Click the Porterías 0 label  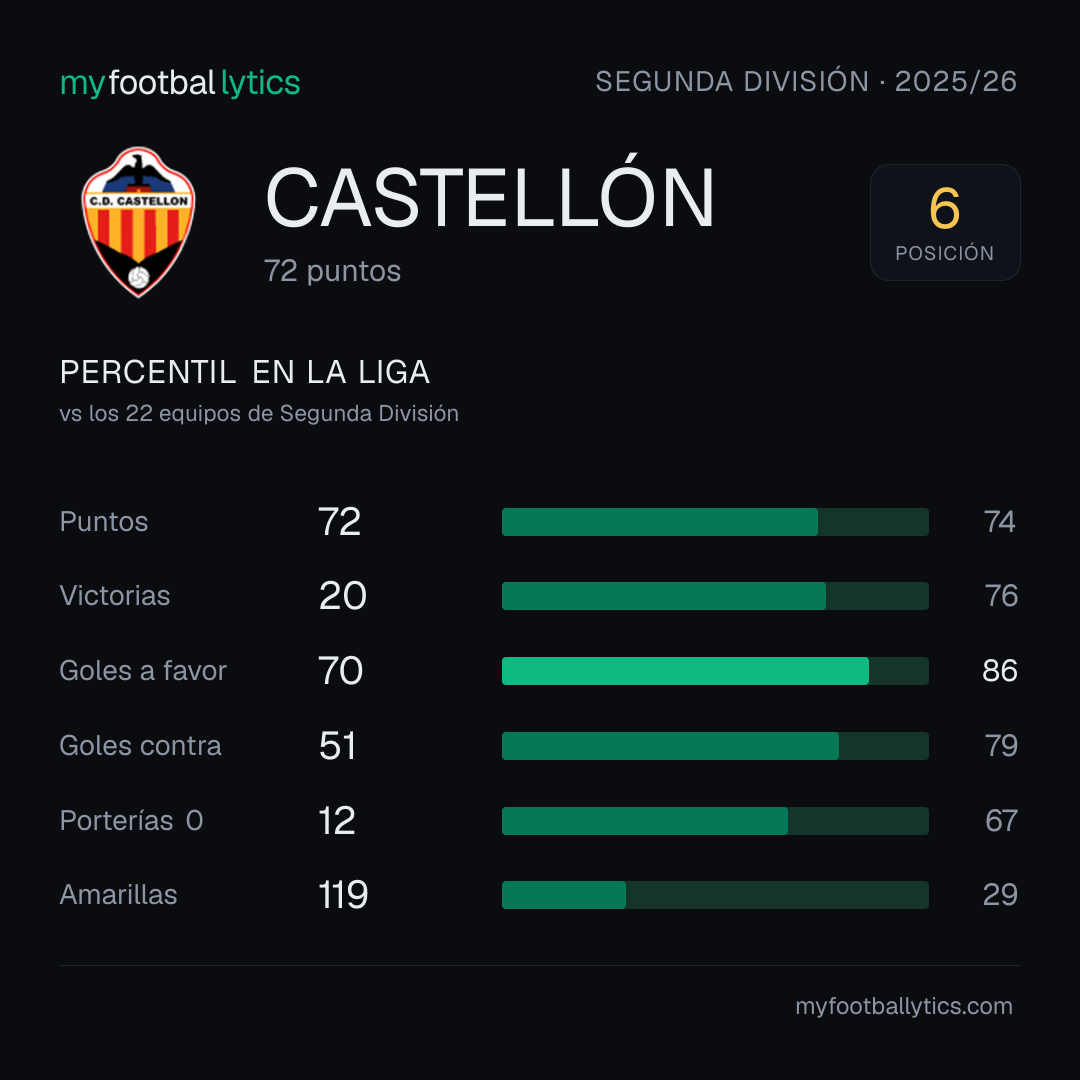point(131,821)
